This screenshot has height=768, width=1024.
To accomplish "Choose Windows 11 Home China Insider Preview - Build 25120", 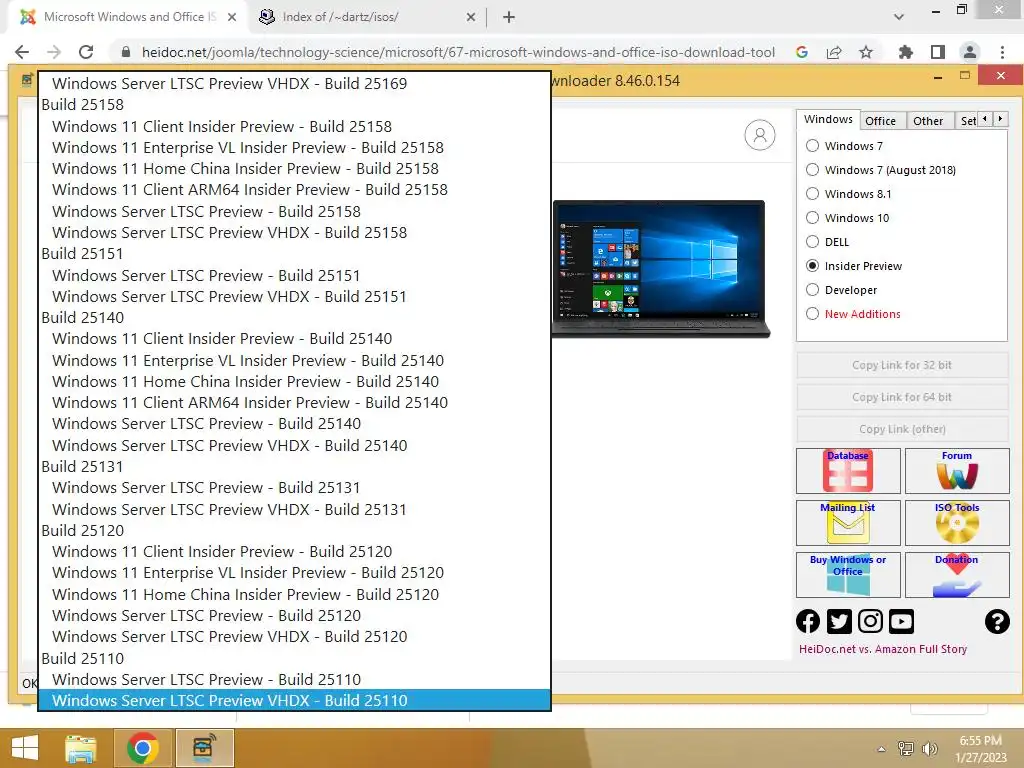I will coord(295,594).
